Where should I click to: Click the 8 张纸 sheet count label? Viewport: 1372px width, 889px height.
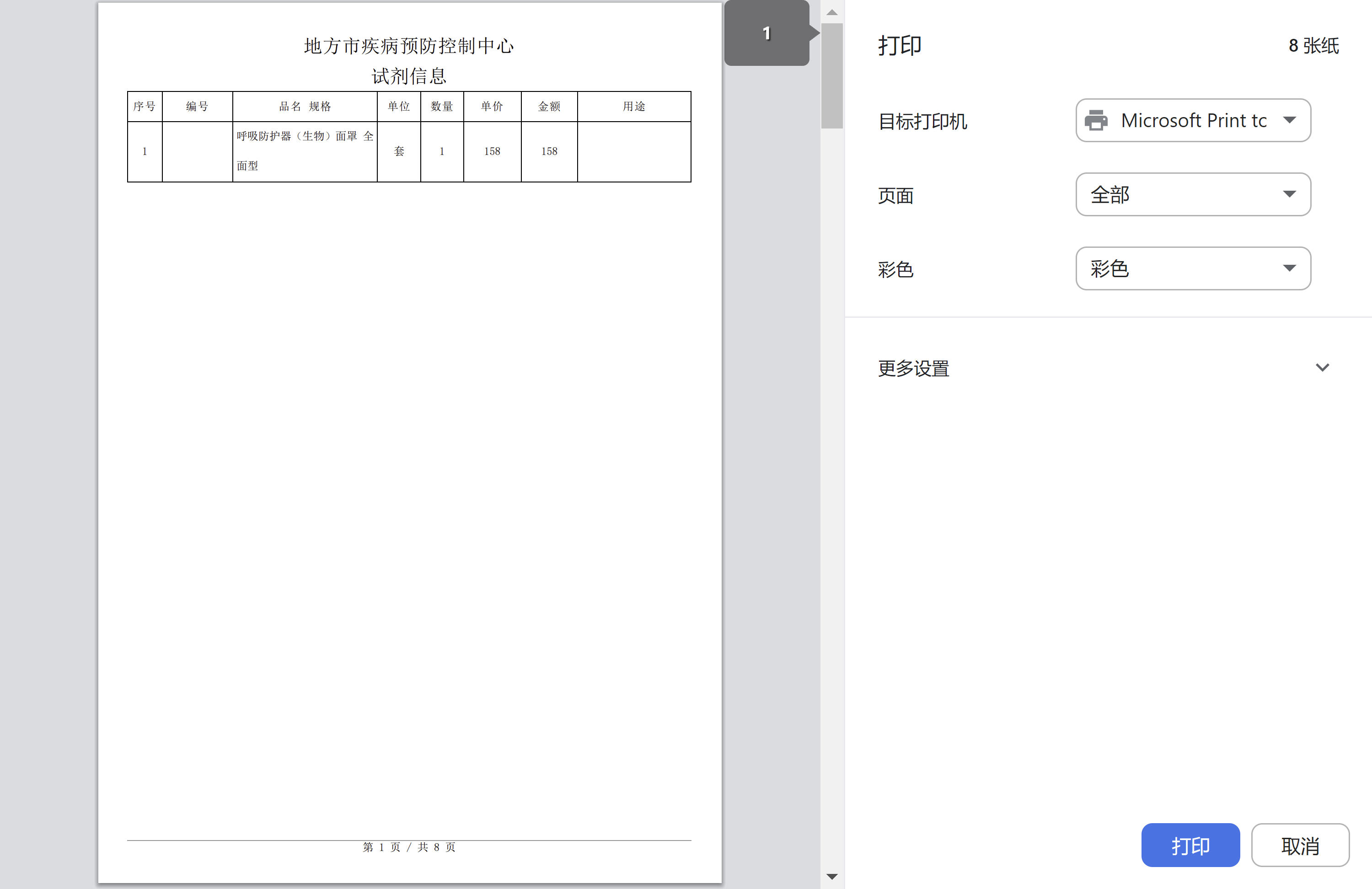click(1314, 46)
